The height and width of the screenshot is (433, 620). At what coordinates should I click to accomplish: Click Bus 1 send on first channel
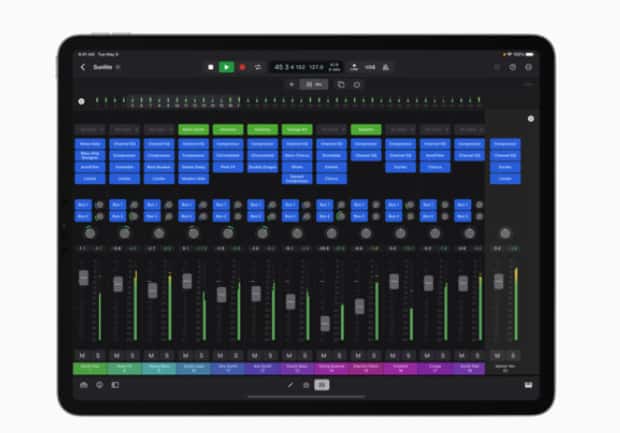pyautogui.click(x=84, y=204)
